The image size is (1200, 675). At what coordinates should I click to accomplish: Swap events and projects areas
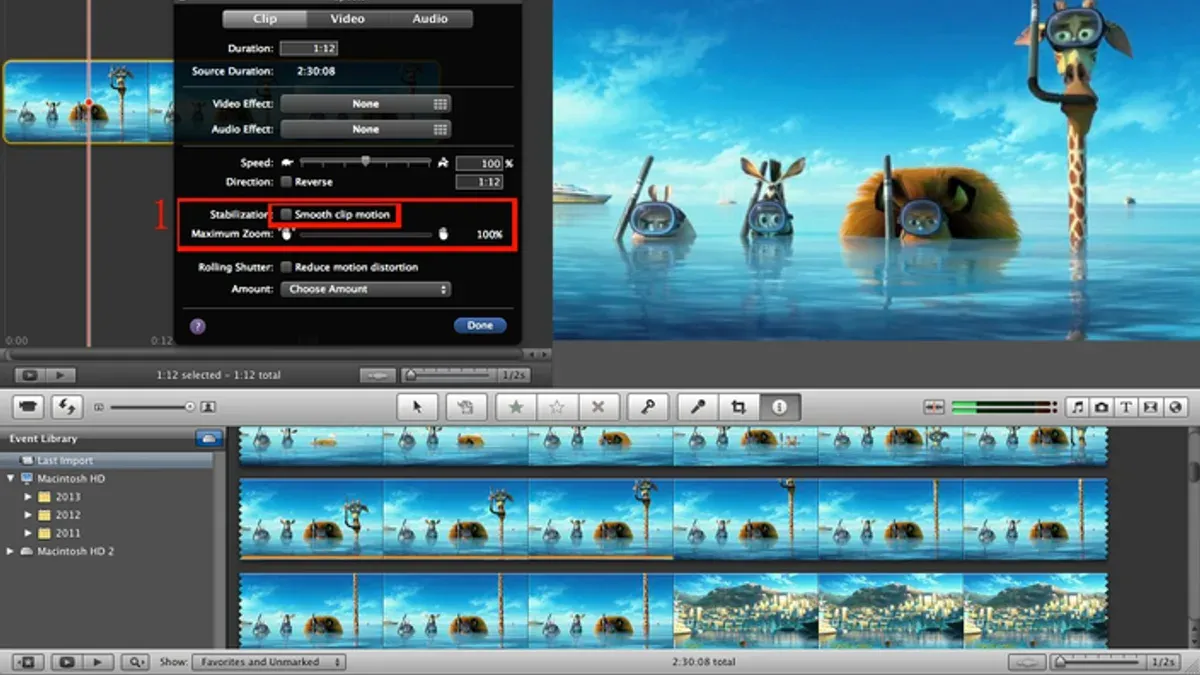coord(68,407)
